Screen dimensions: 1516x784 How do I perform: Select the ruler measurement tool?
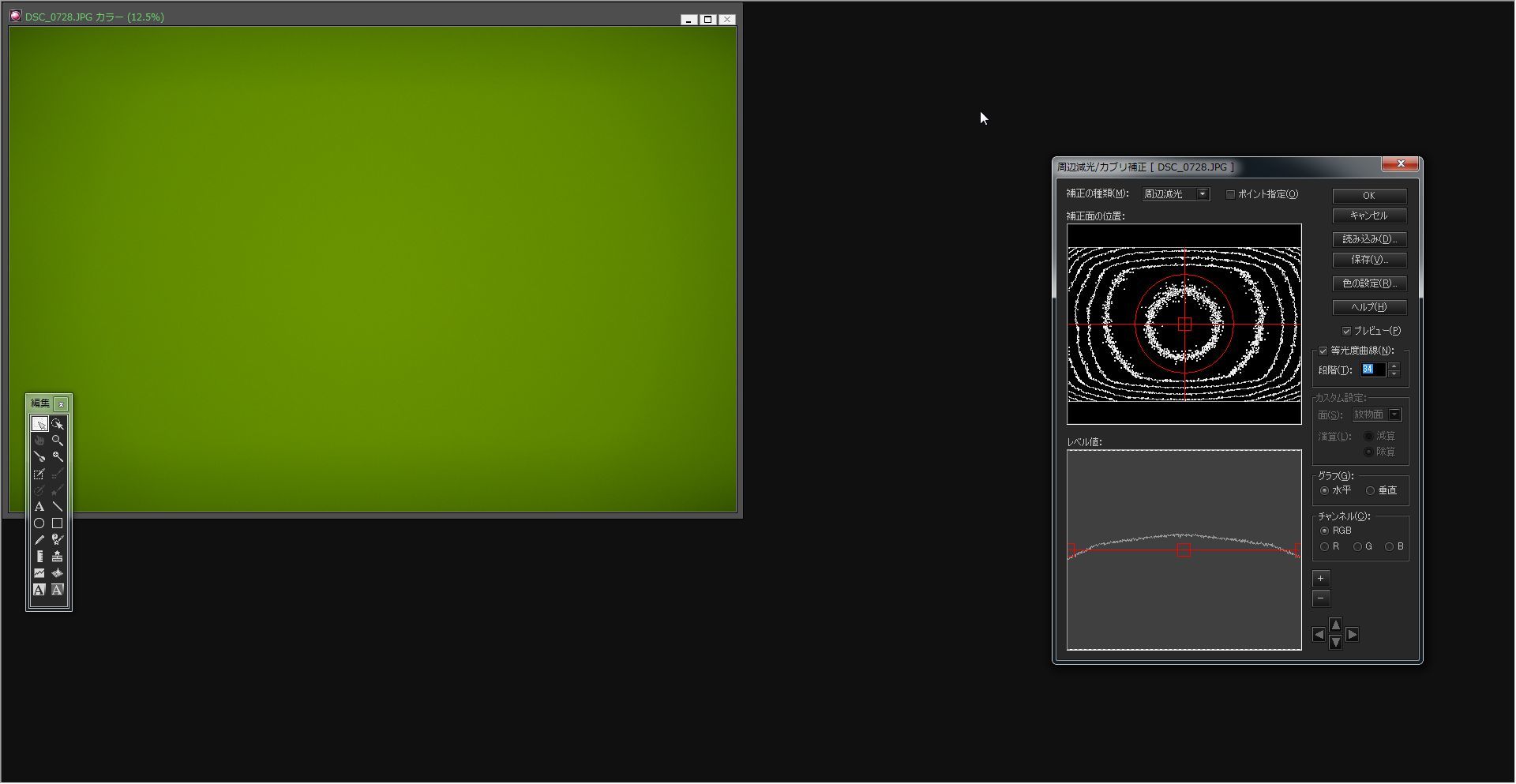[39, 557]
